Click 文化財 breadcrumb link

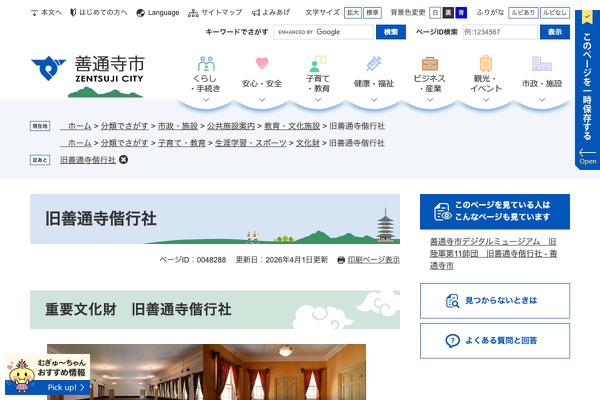click(308, 143)
